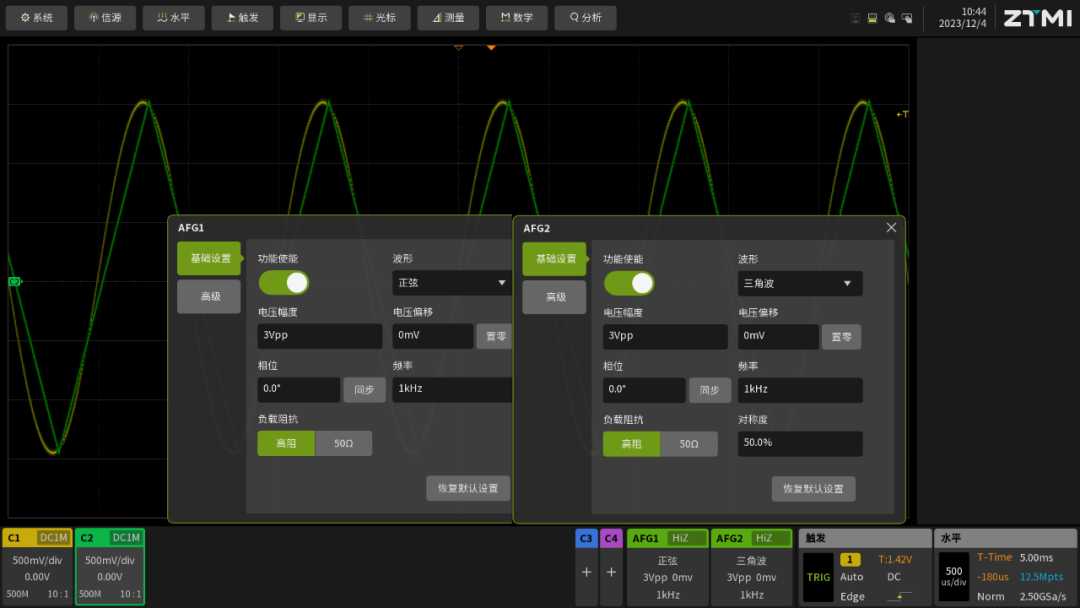Add channel C4 with plus icon
The image size is (1080, 608).
(611, 573)
